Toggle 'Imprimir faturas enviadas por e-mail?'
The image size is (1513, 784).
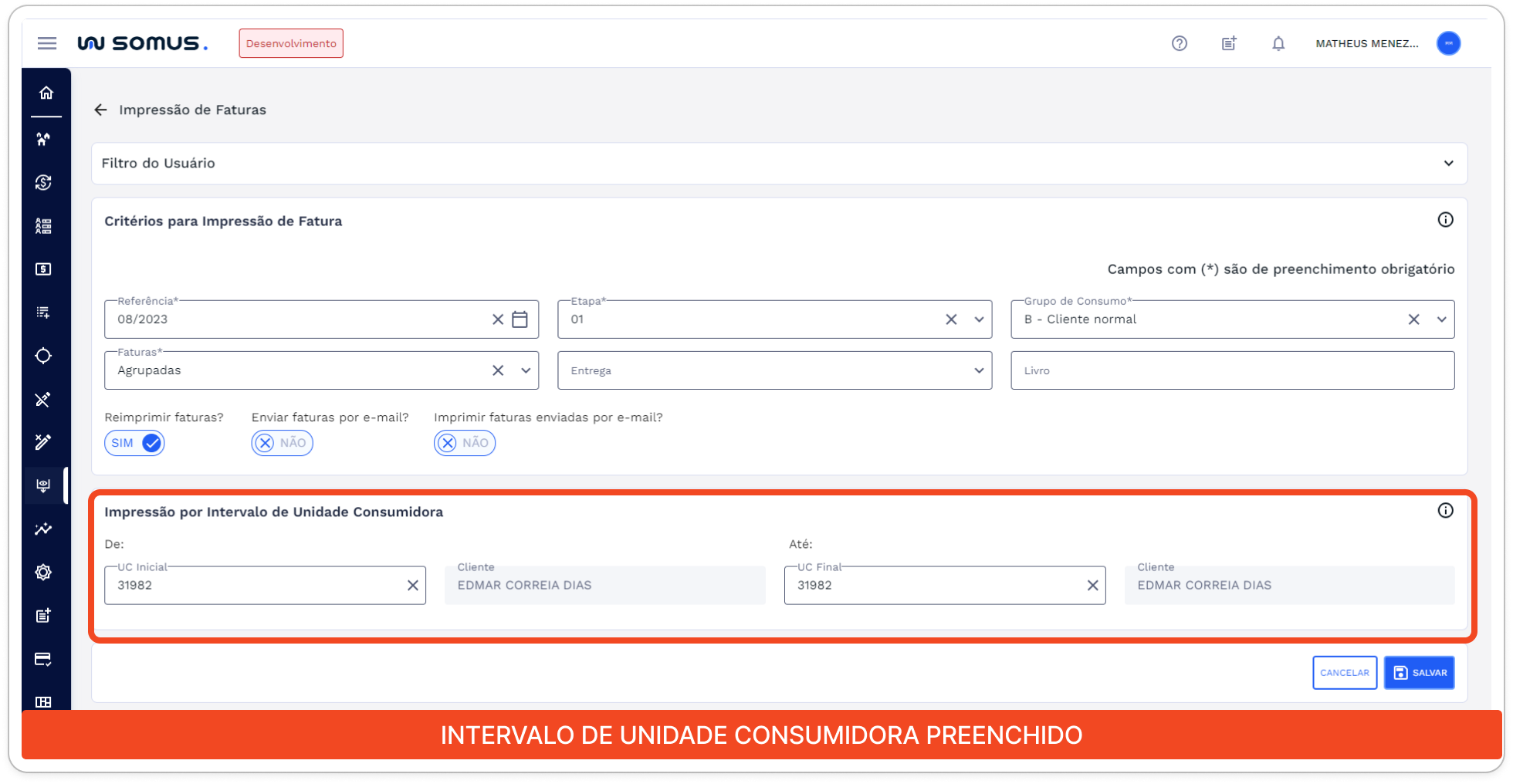click(464, 442)
